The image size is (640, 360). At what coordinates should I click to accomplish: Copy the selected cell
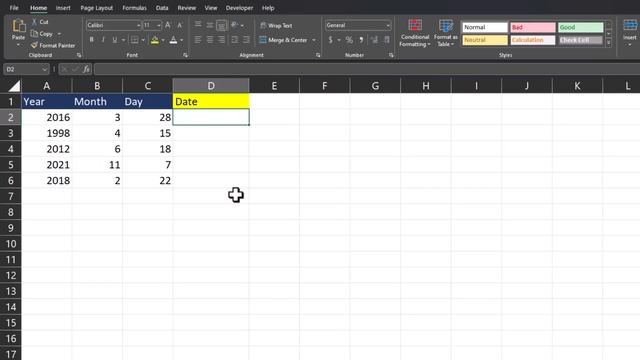point(42,34)
